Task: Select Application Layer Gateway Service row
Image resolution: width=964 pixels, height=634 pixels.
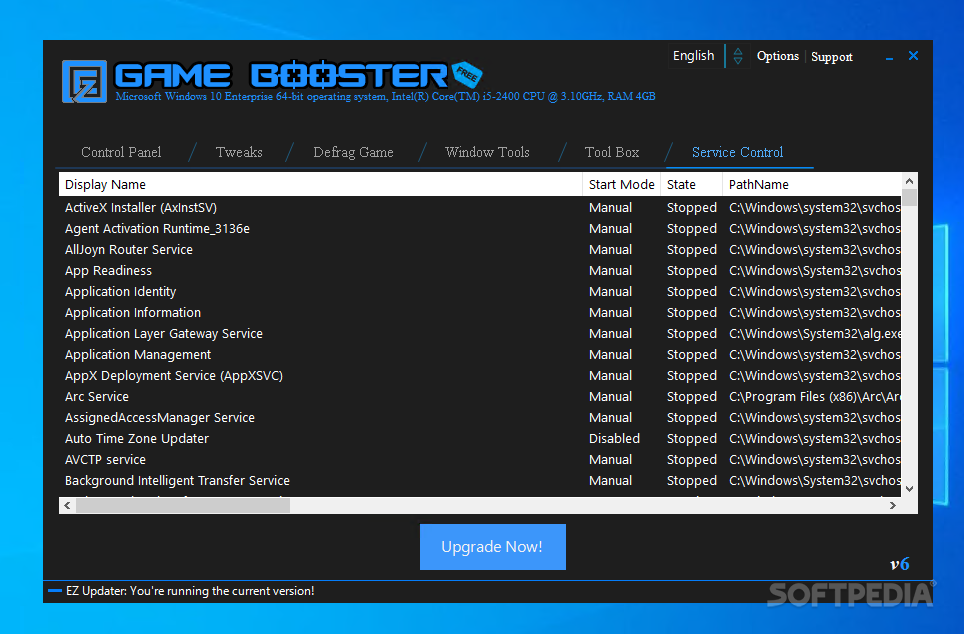Action: 480,334
